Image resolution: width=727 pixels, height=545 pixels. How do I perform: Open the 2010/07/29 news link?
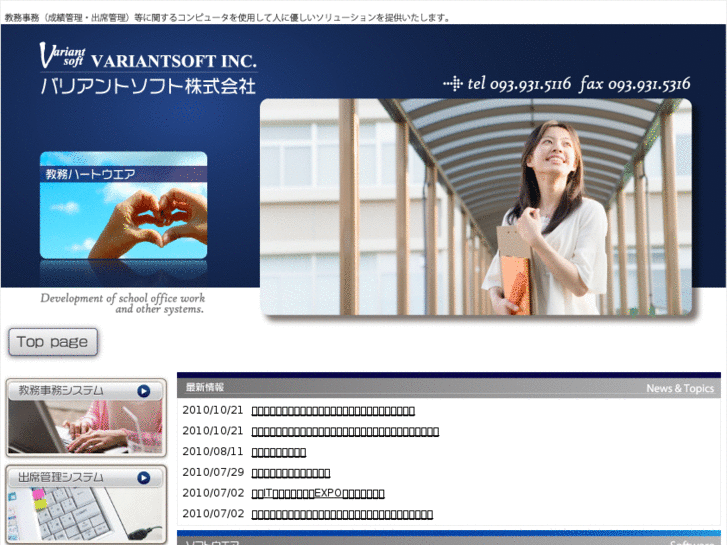[291, 473]
